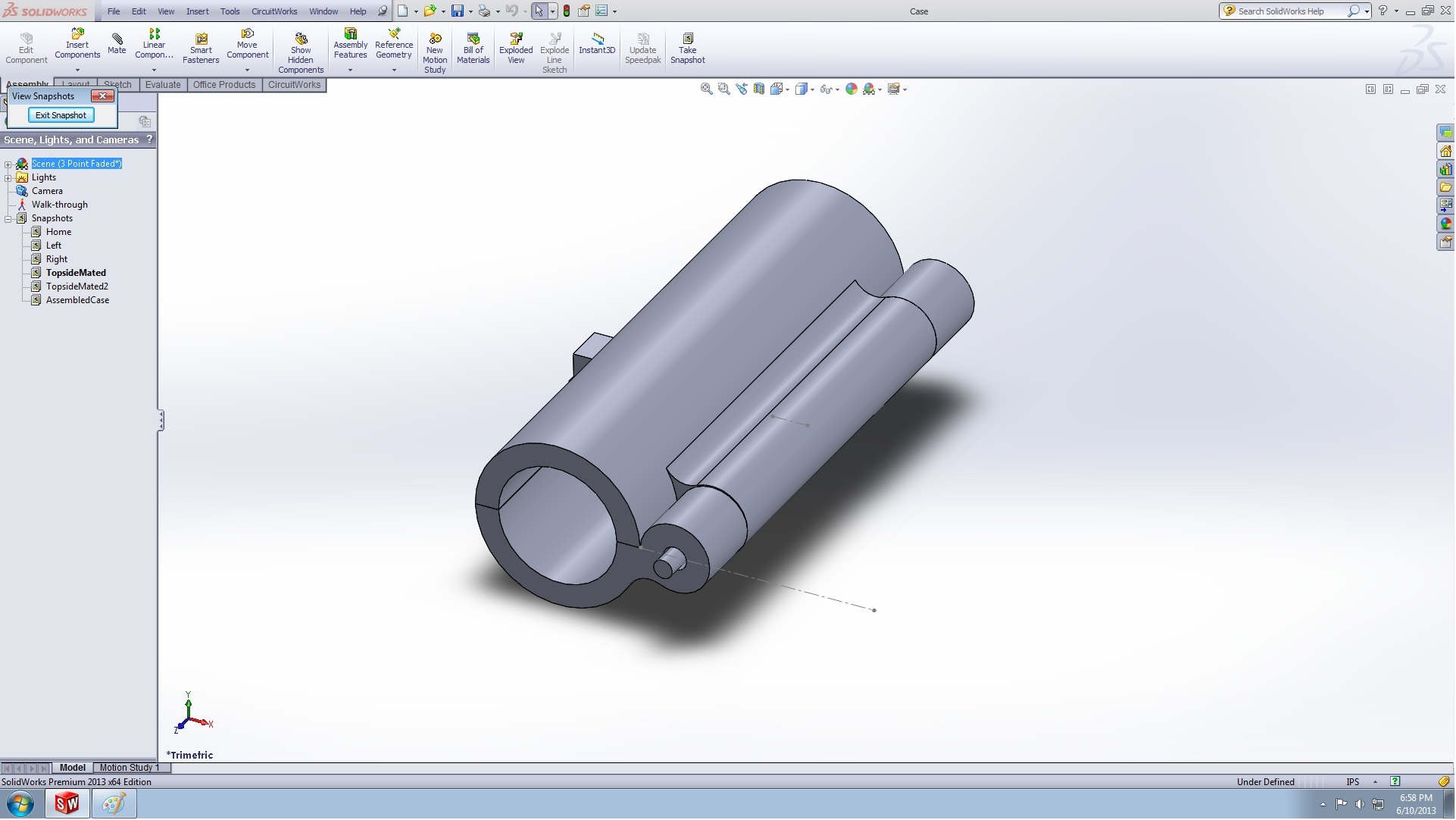The height and width of the screenshot is (820, 1456).
Task: Expand the Scene (3 Point Faded) node
Action: (x=8, y=164)
